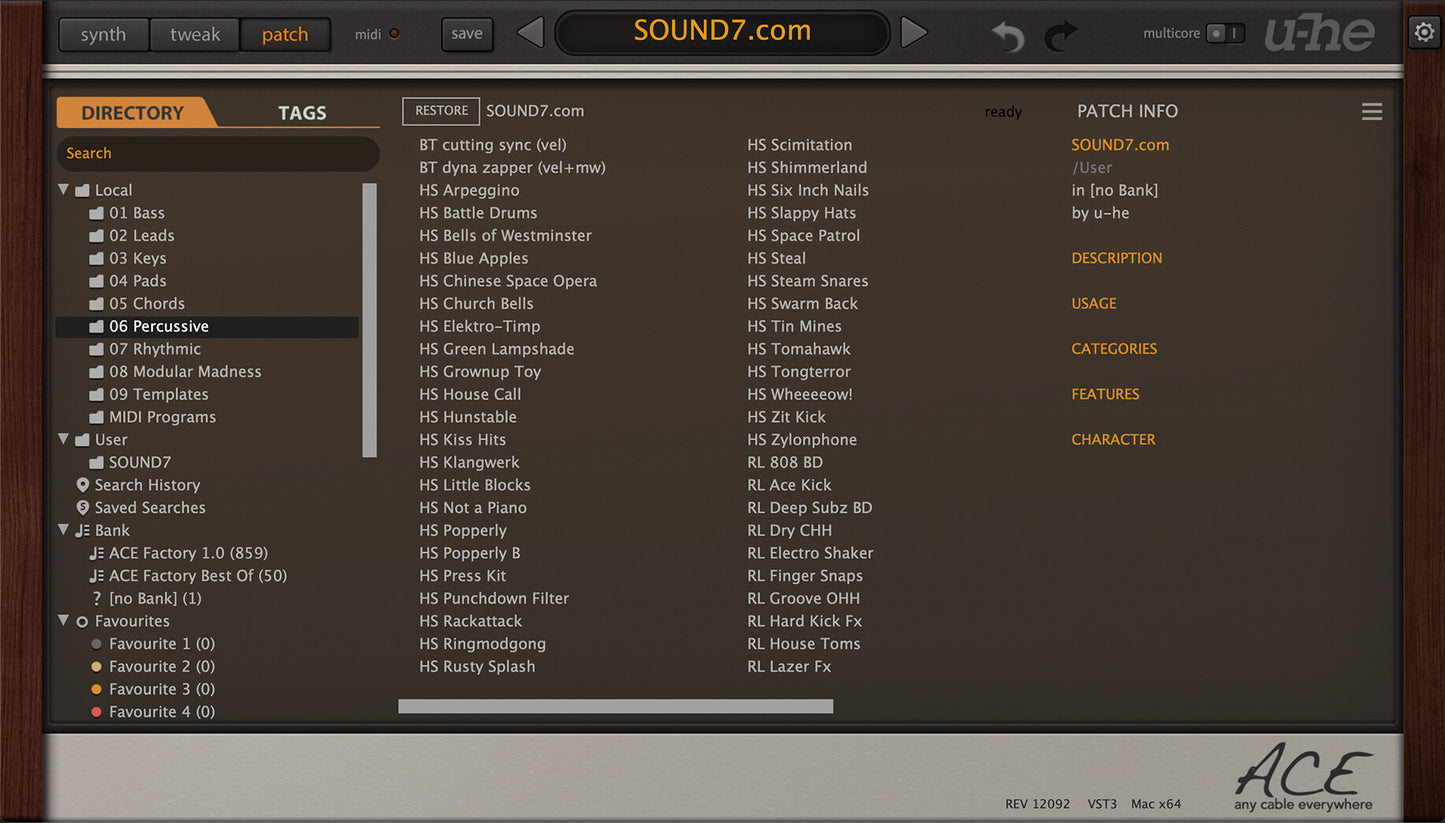Click the ACE Factory Best Of bank icon
Screen dimensions: 1445x823
96,576
